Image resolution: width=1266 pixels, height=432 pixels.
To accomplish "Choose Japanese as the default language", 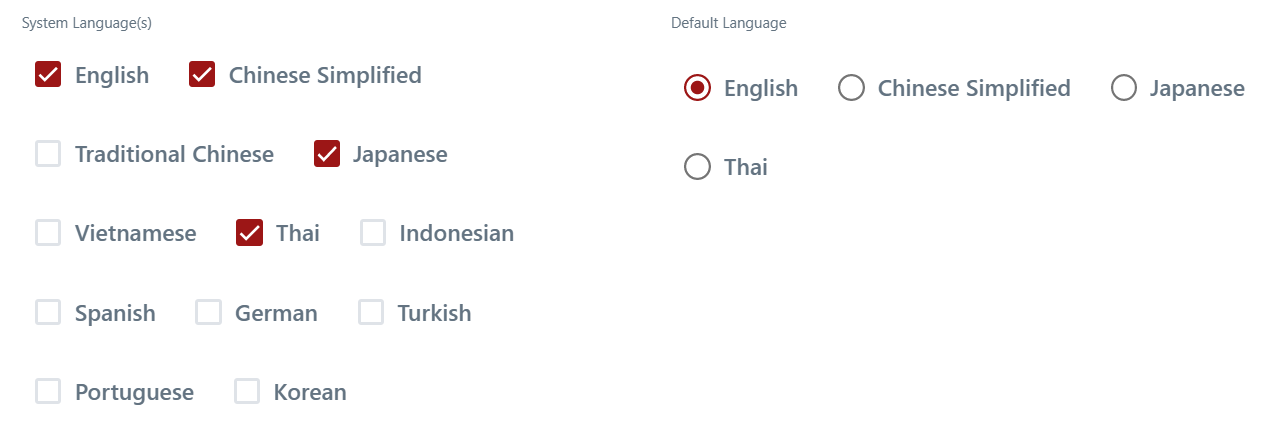I will point(1124,88).
